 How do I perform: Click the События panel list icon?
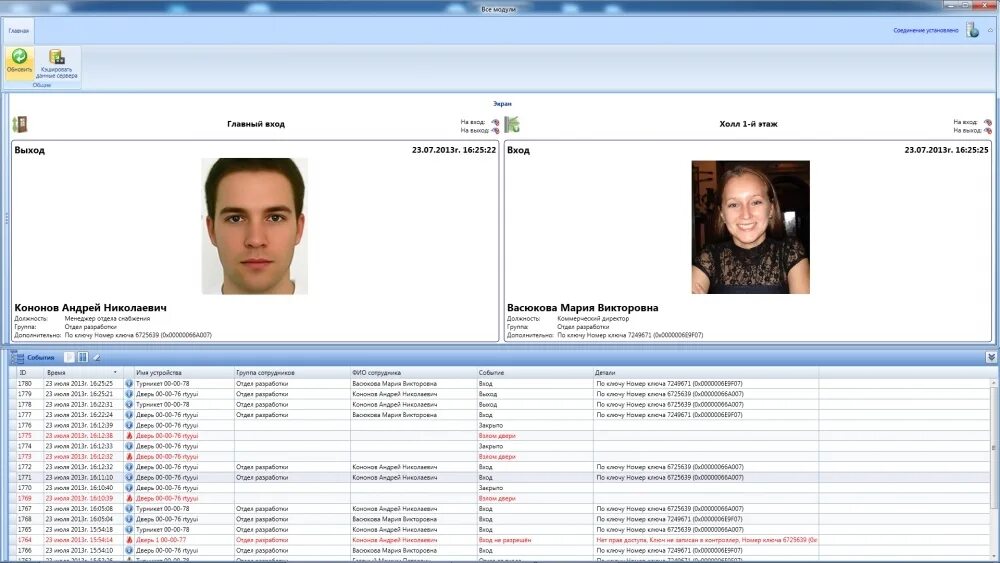(17, 358)
